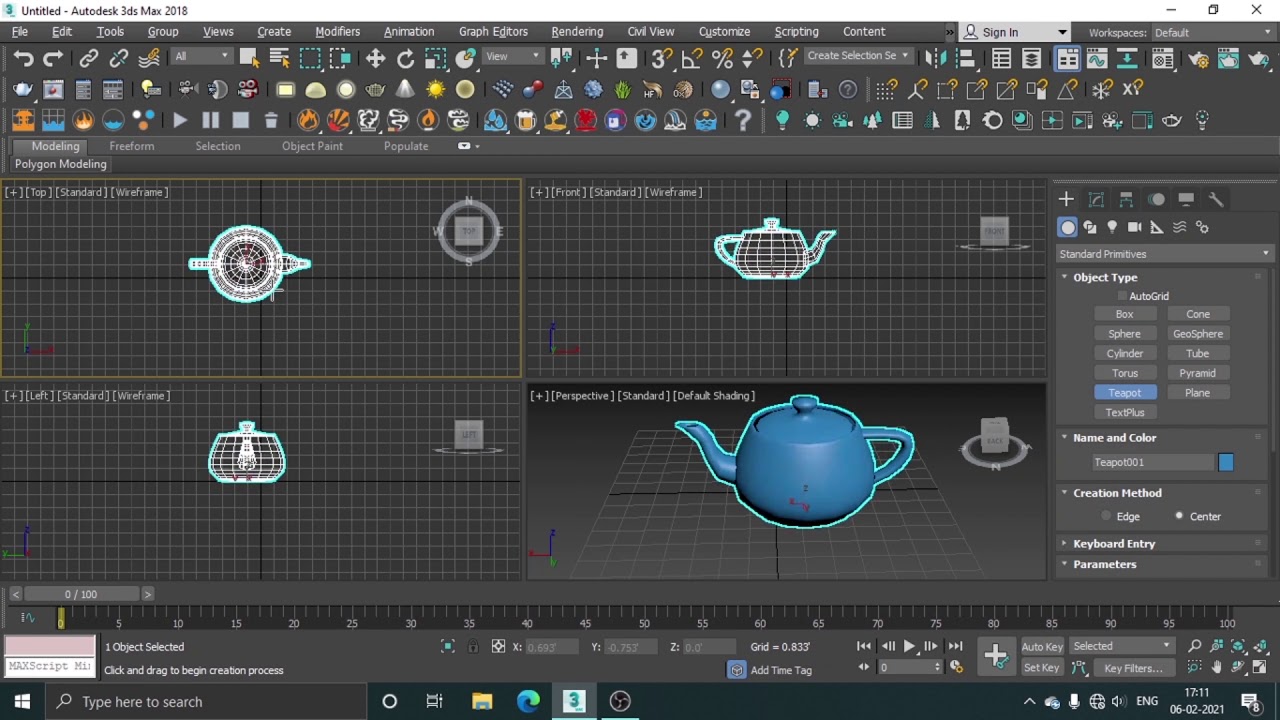The width and height of the screenshot is (1280, 720).
Task: Click Zoom Extents All viewport icon
Action: 1262,646
